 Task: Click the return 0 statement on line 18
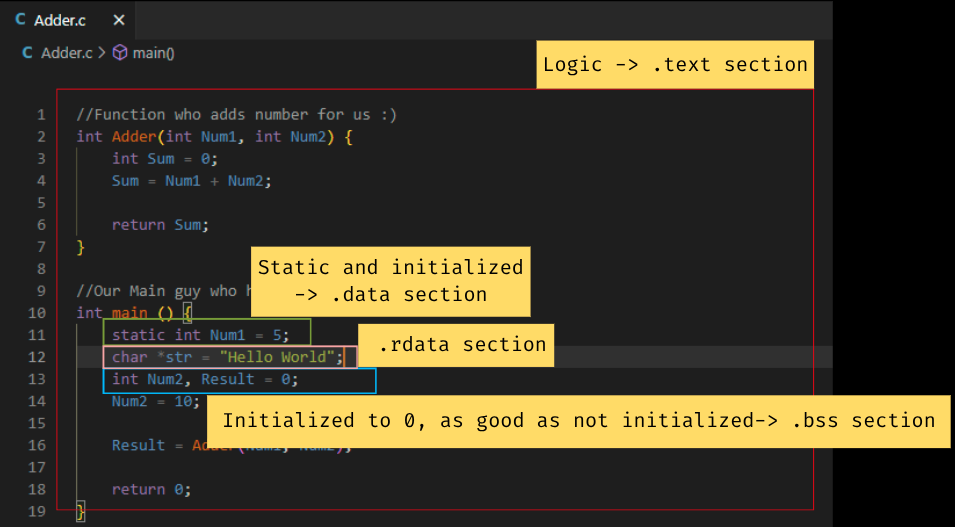point(150,489)
